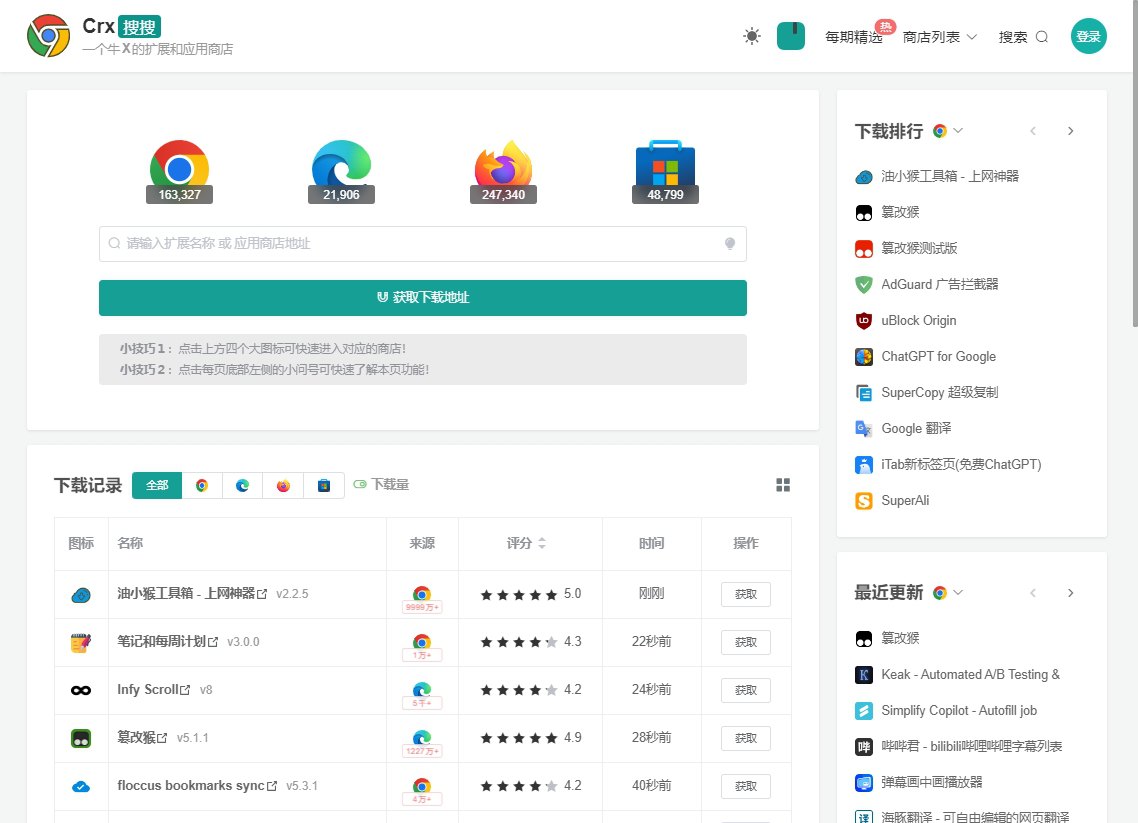
Task: Open floccus bookmarks sync link in table
Action: point(197,785)
